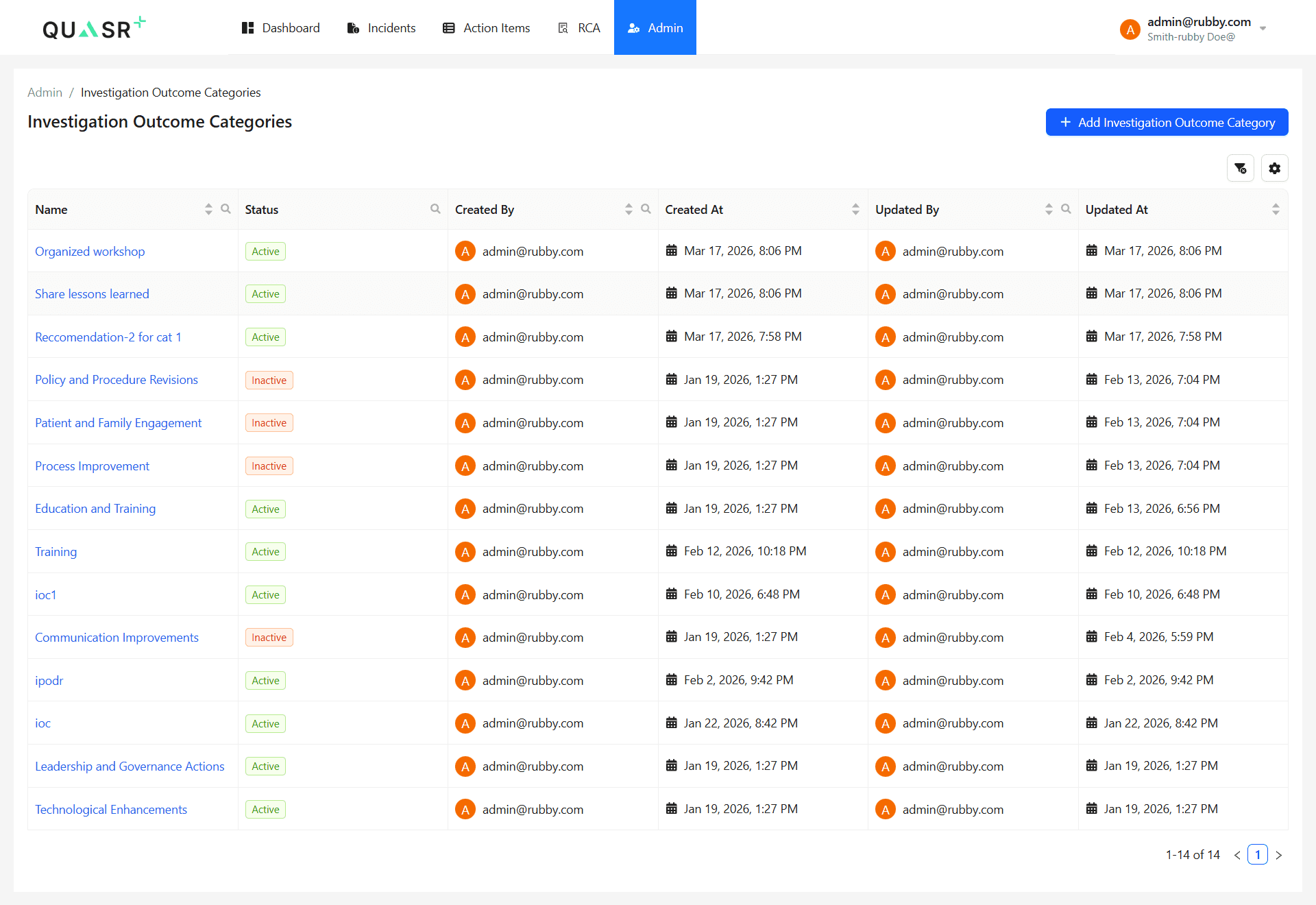
Task: Sort the table by the Name column
Action: click(x=208, y=208)
